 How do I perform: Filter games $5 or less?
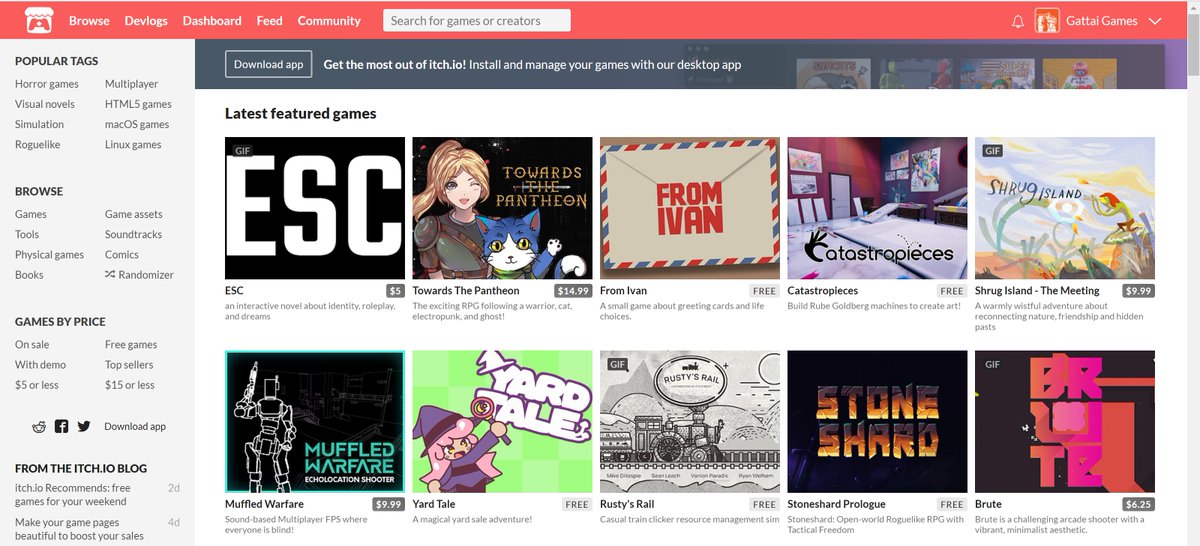tap(37, 384)
